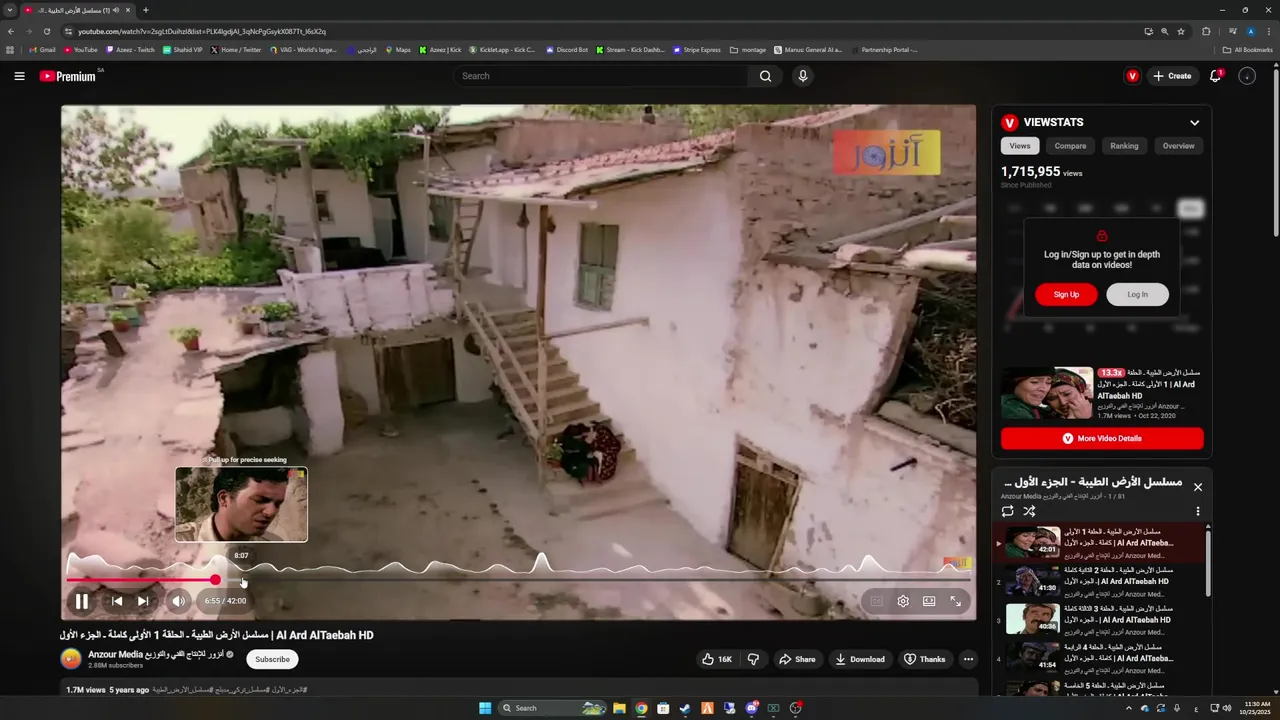The image size is (1280, 720).
Task: Select the Views tab in ViewStats
Action: pyautogui.click(x=1019, y=146)
